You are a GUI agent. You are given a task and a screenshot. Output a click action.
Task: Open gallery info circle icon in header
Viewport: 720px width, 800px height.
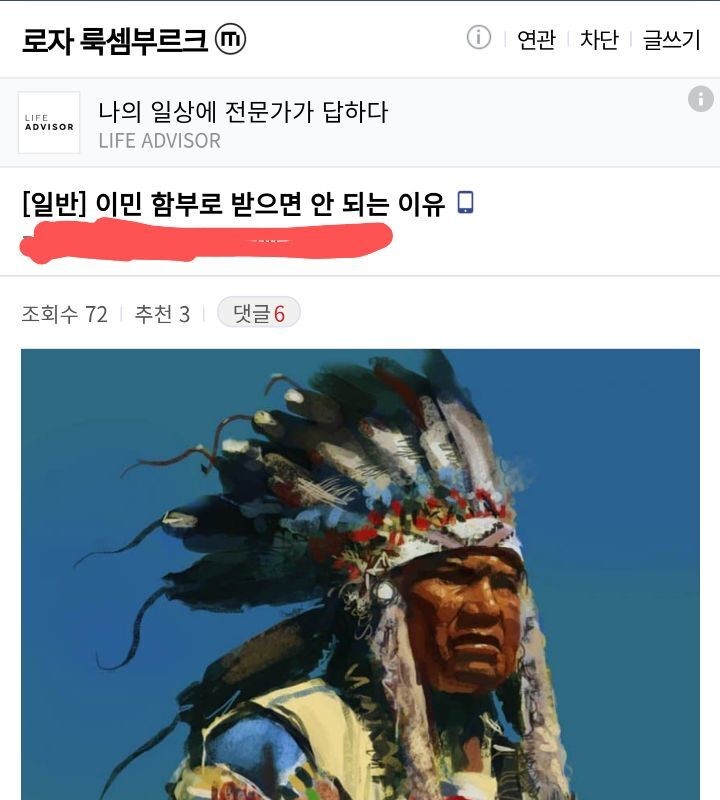click(479, 38)
